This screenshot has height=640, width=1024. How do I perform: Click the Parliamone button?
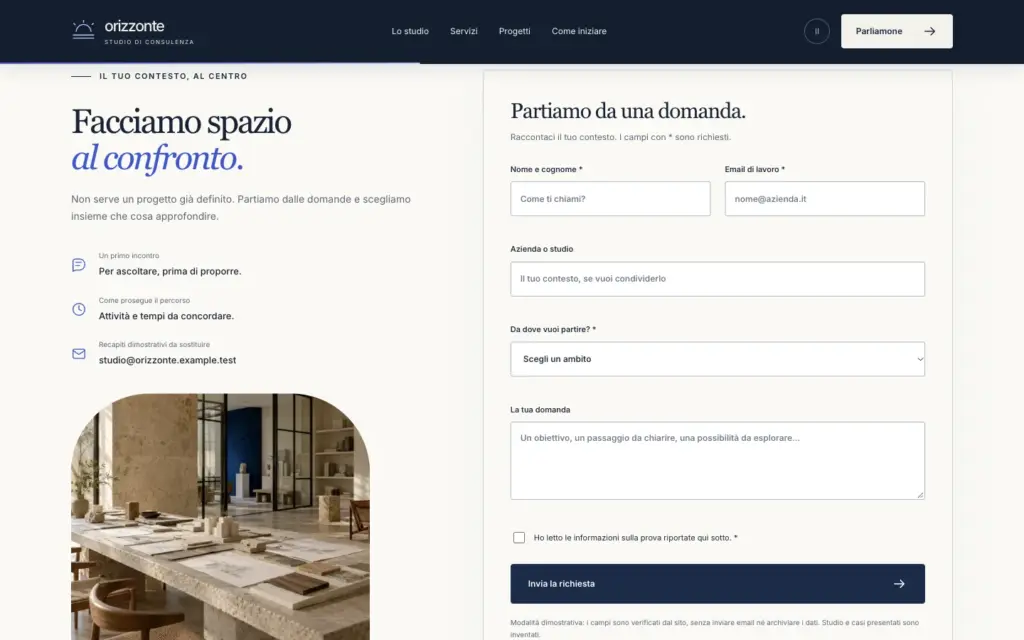point(896,31)
